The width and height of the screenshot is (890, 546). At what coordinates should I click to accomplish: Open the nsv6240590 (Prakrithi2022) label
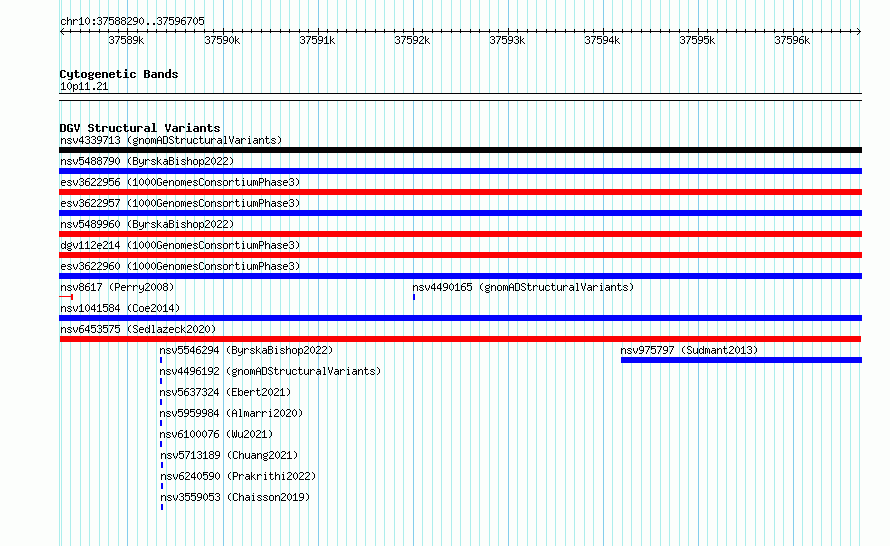[238, 476]
